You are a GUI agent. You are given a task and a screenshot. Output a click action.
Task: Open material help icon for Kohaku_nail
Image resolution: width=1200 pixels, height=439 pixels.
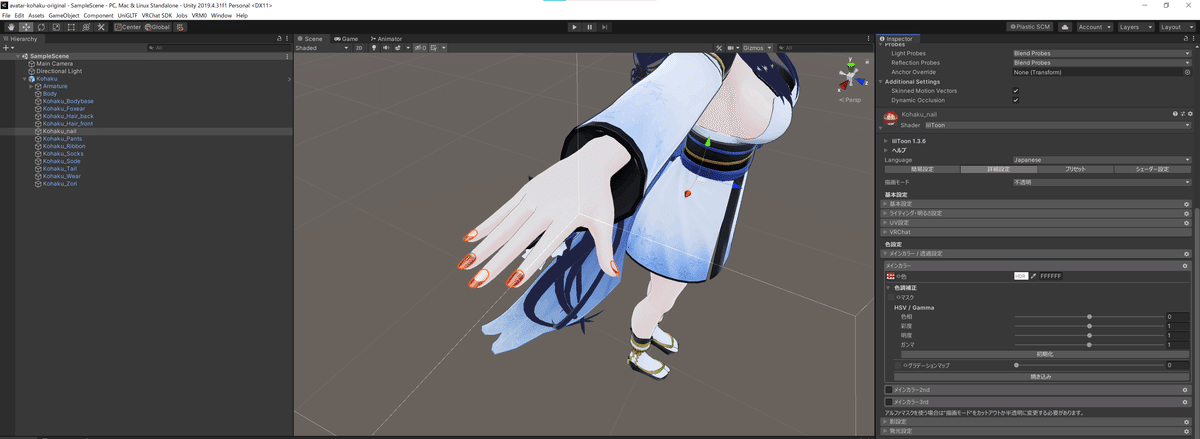click(x=1174, y=115)
